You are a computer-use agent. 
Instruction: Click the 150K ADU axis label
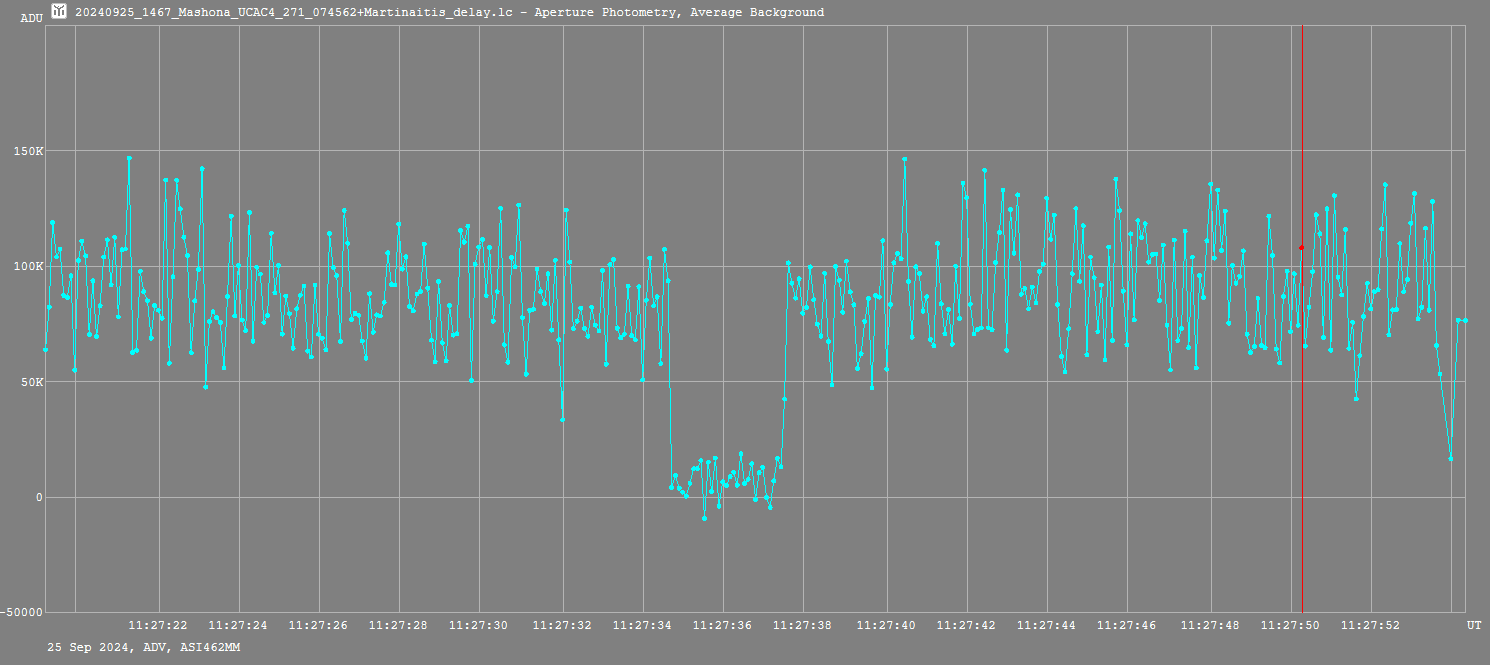(28, 151)
